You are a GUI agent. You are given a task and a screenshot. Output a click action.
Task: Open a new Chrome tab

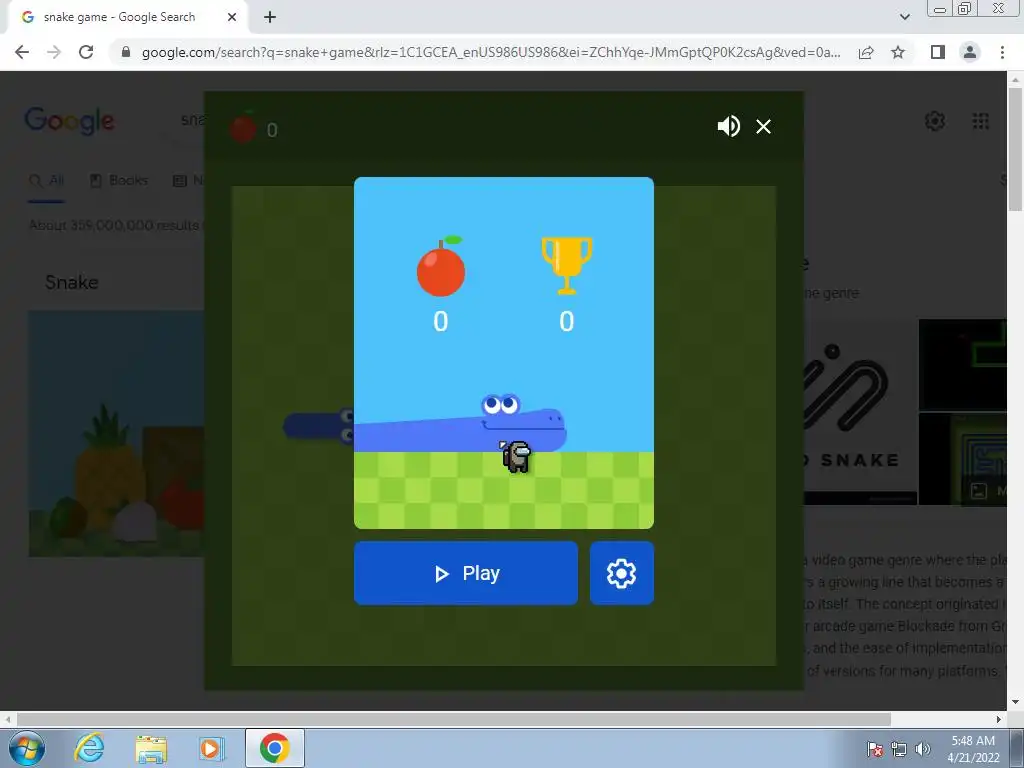[x=270, y=18]
